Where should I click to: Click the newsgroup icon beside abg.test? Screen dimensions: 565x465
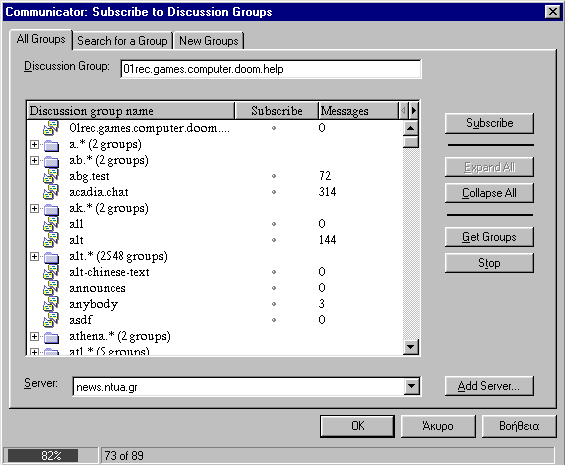[x=51, y=176]
